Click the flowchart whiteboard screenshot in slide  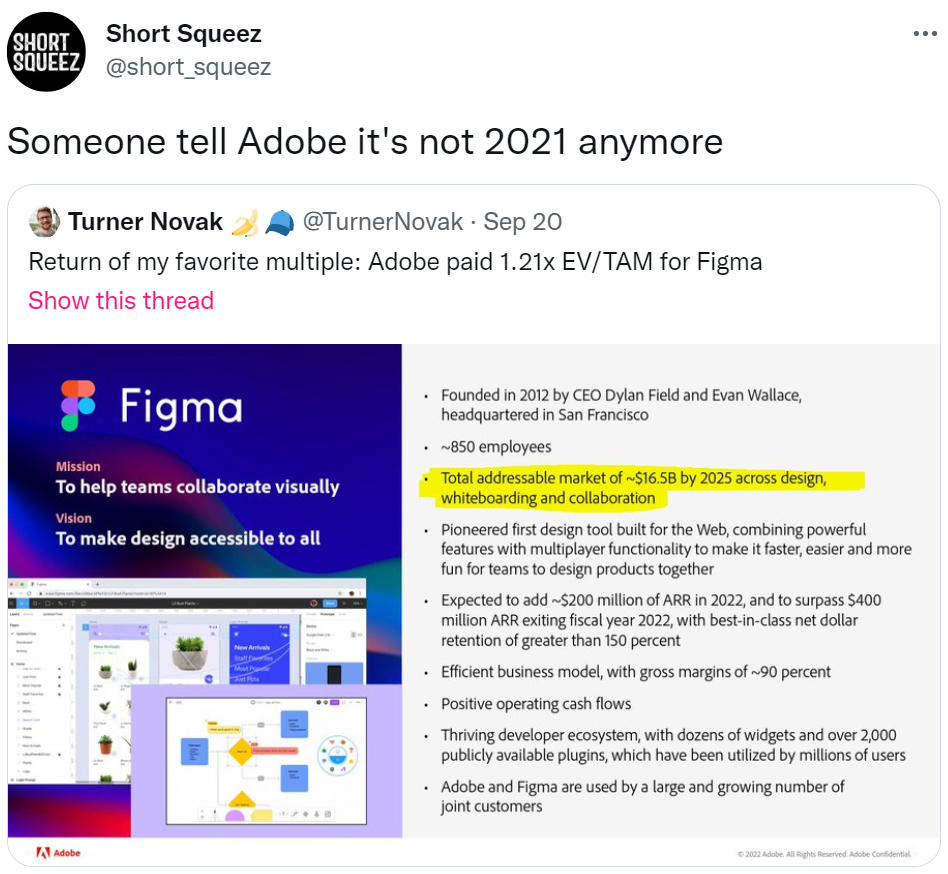pyautogui.click(x=266, y=760)
